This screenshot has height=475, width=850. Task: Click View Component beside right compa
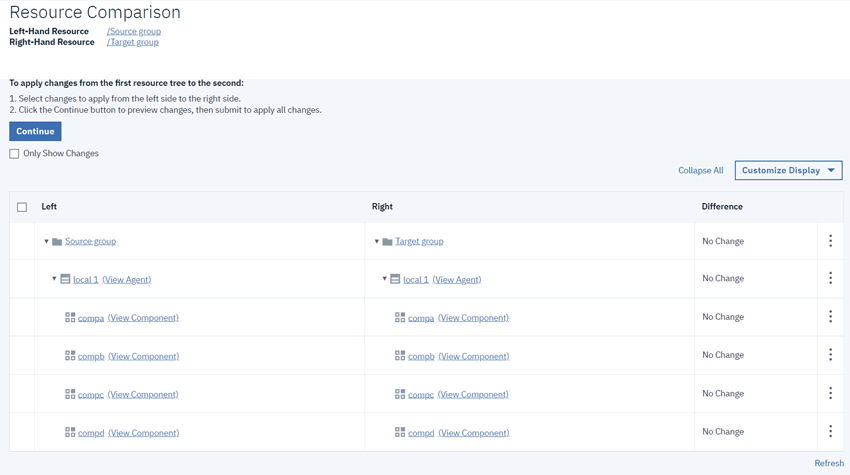pos(473,318)
